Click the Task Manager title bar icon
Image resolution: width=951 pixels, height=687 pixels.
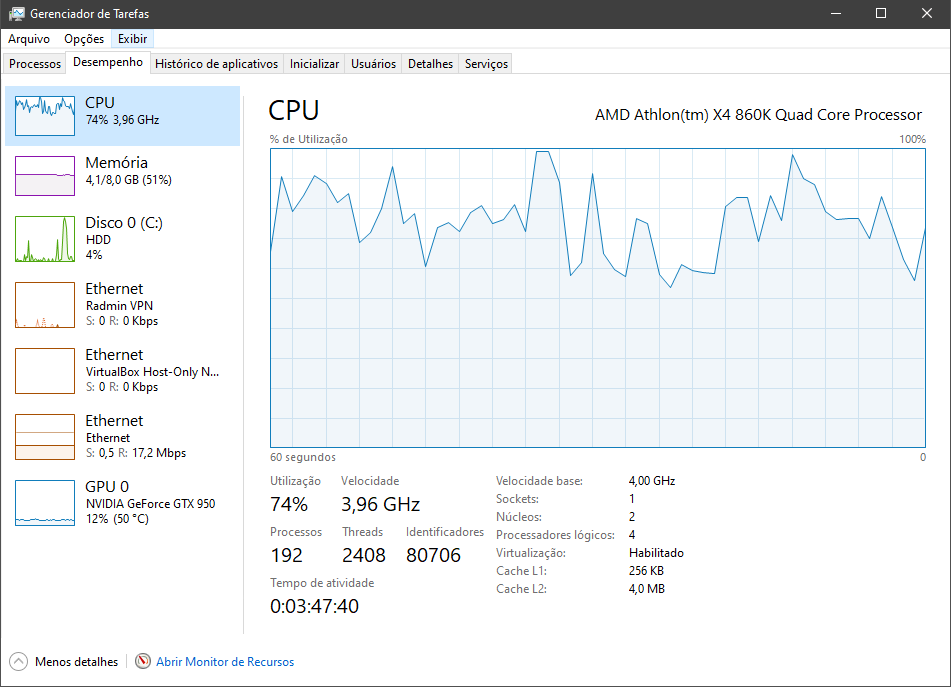(x=16, y=13)
